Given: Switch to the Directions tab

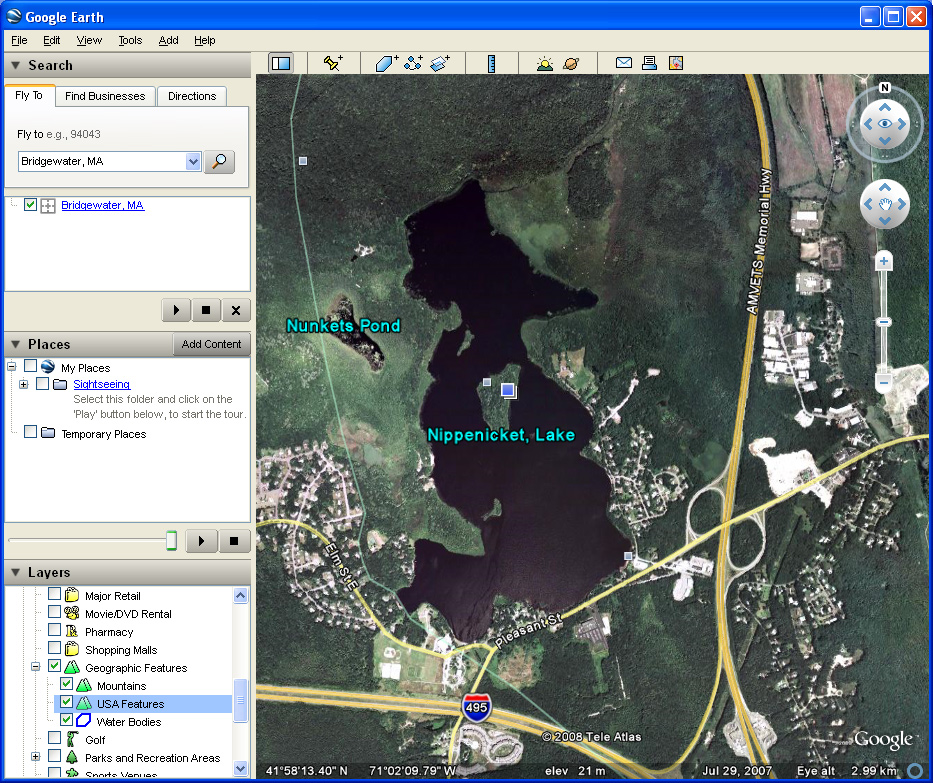Looking at the screenshot, I should pyautogui.click(x=192, y=96).
